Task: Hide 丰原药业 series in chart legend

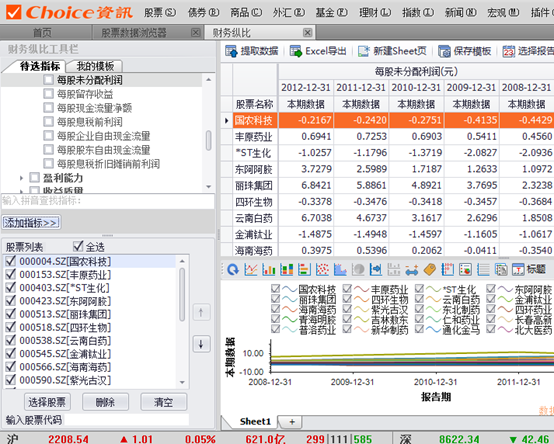Action: (347, 289)
